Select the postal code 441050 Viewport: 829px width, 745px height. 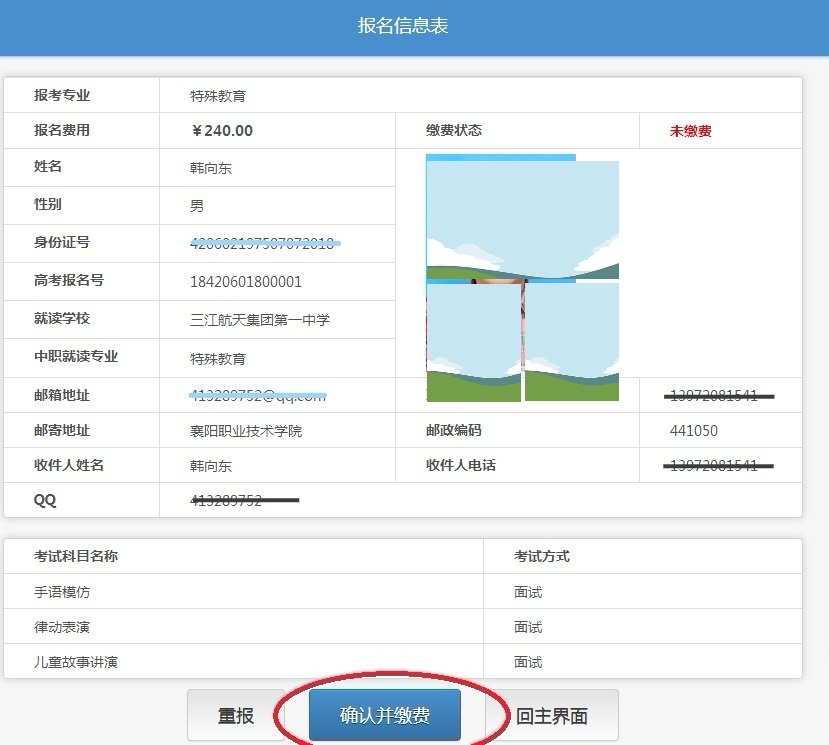click(x=693, y=431)
